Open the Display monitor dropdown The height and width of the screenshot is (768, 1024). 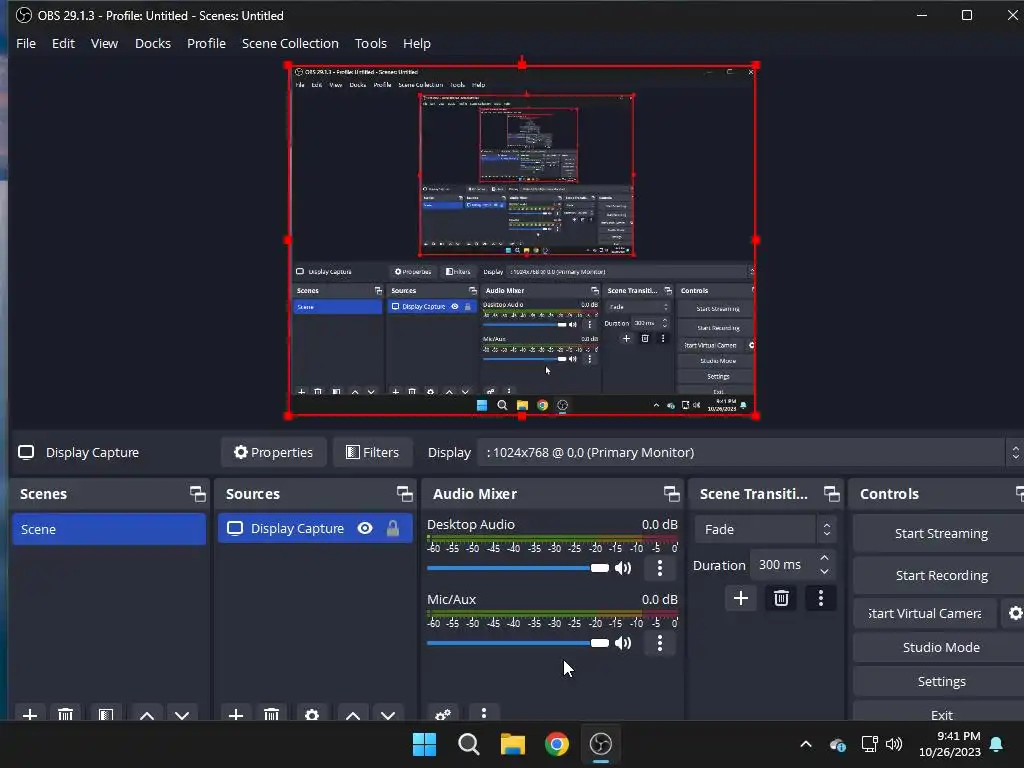pos(749,452)
